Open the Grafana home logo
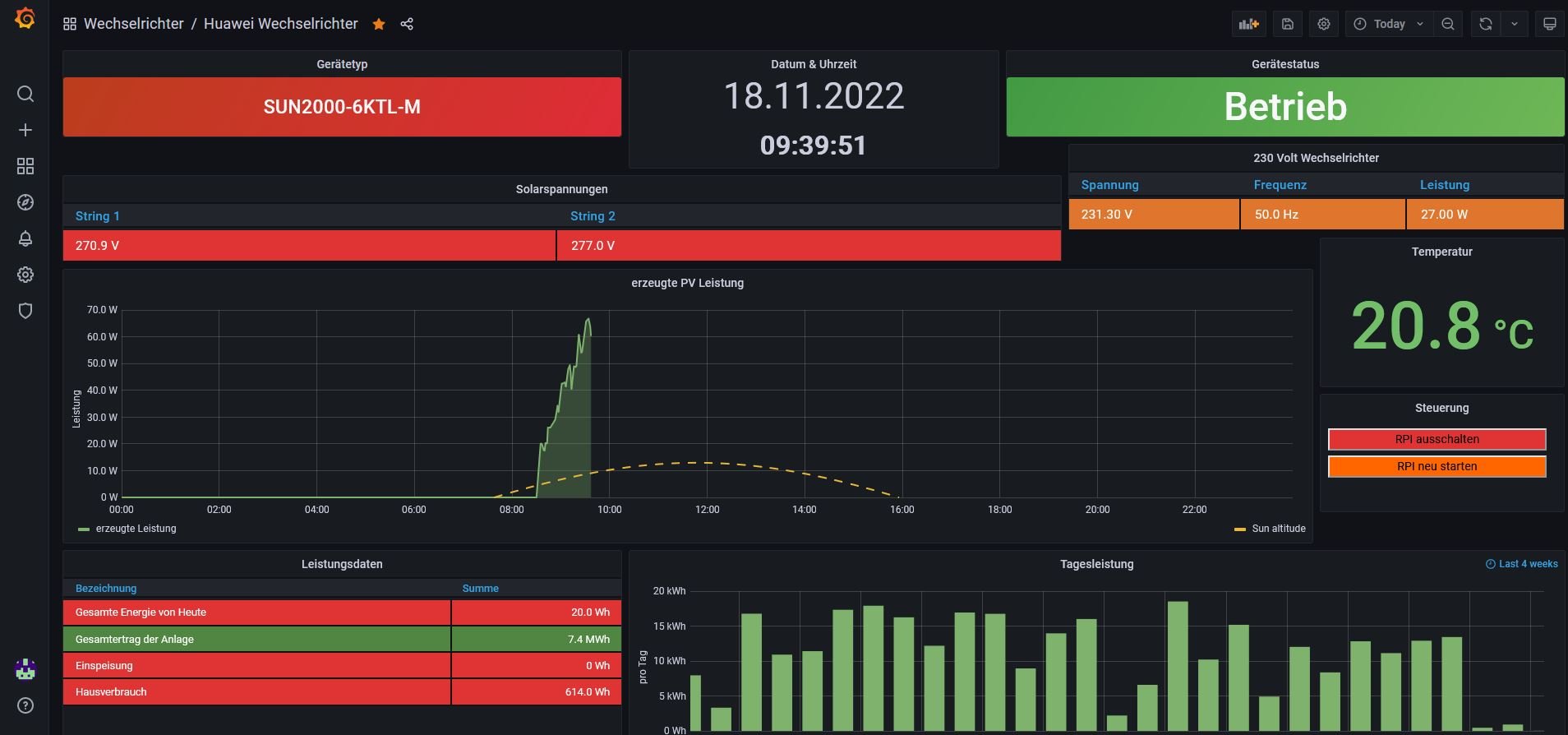 coord(25,18)
